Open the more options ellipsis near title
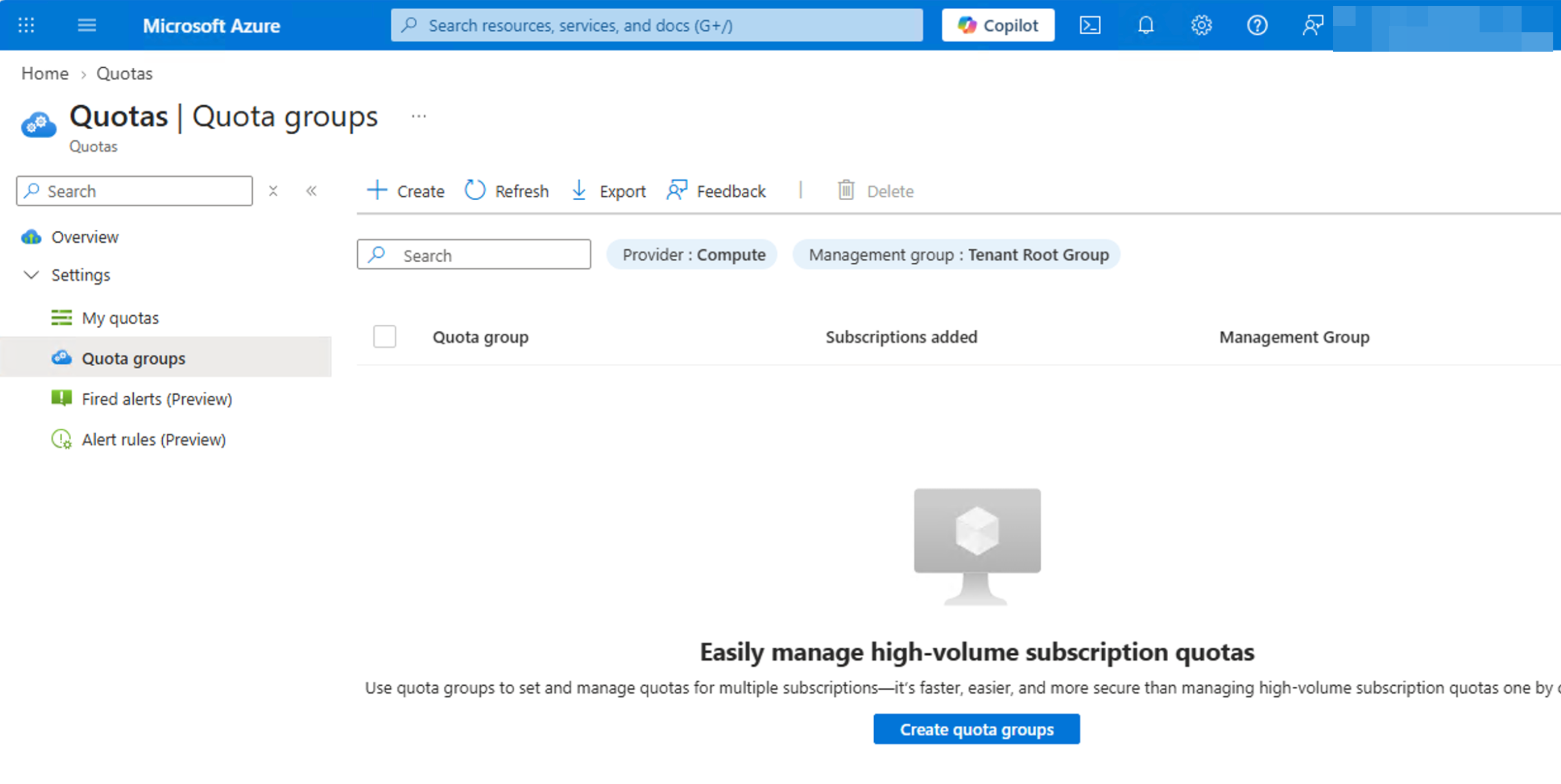Image resolution: width=1561 pixels, height=784 pixels. pos(419,117)
